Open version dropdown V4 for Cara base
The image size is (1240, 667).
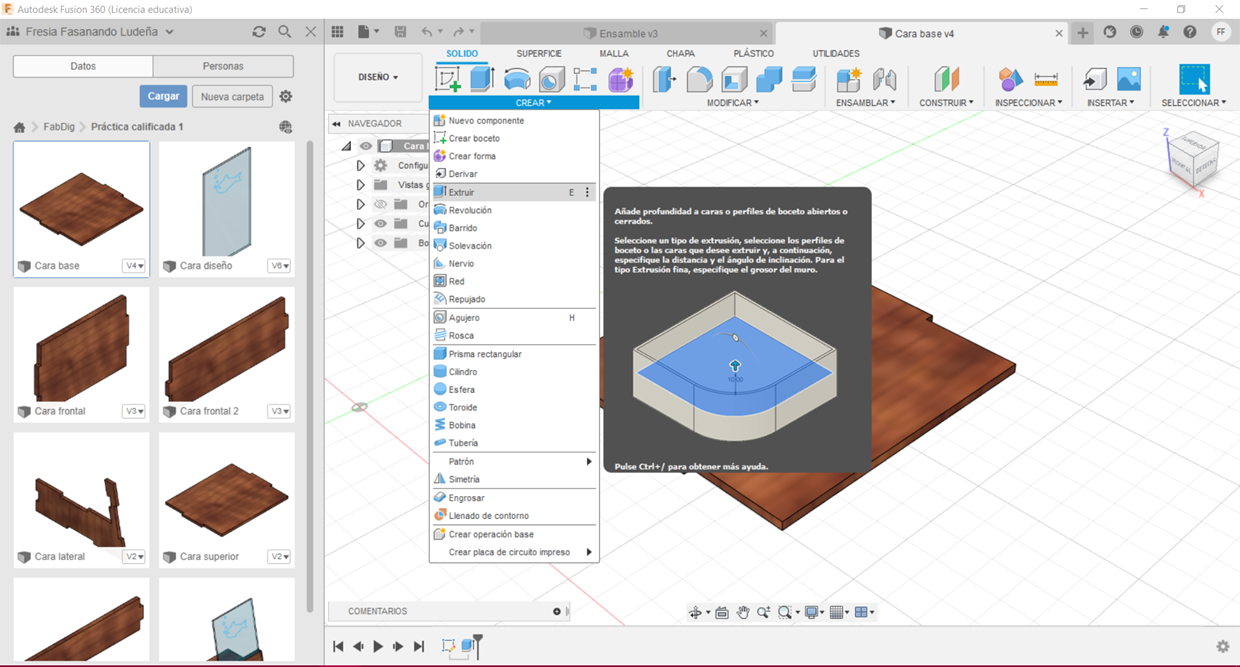pos(134,266)
